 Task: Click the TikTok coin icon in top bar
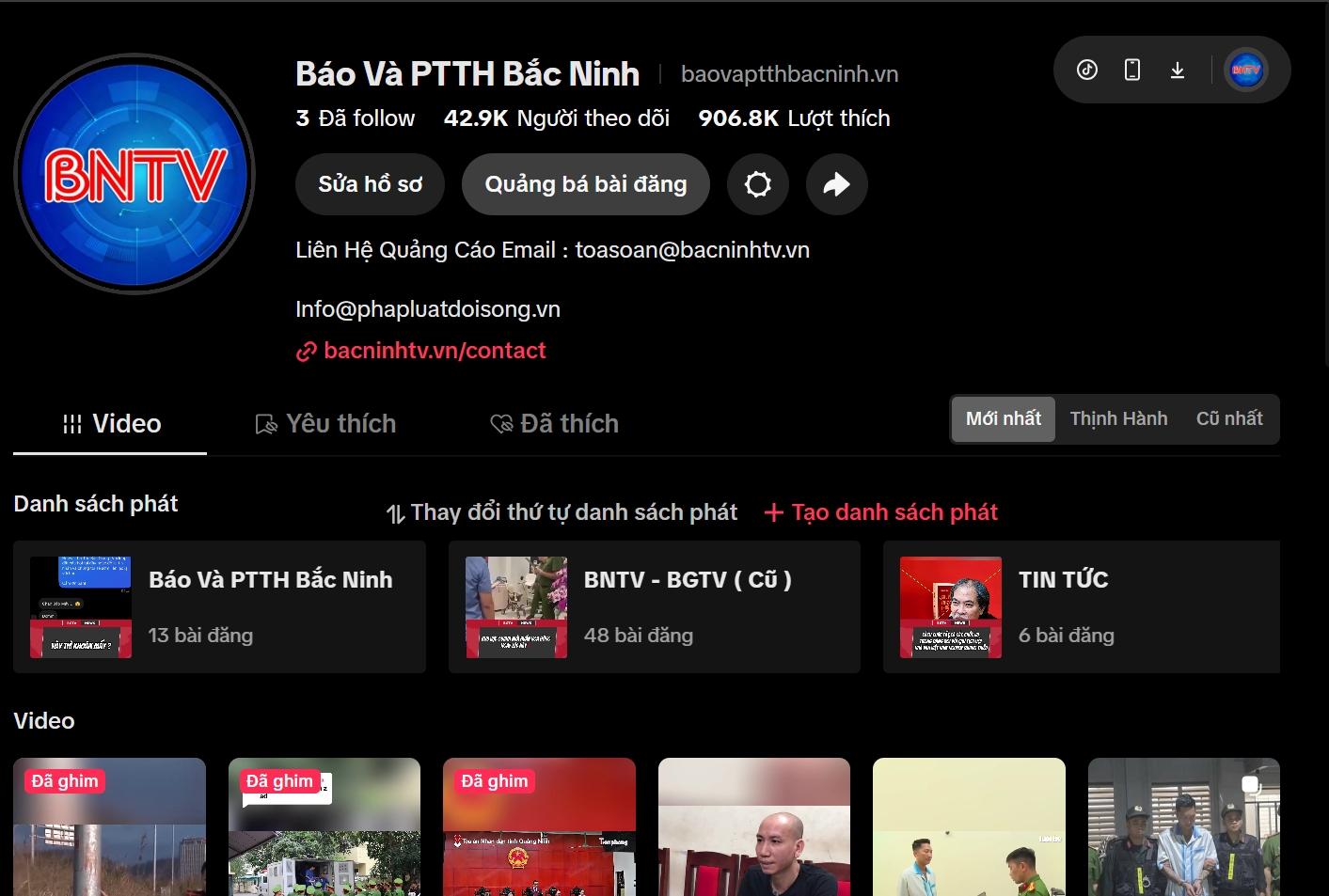click(x=1087, y=70)
